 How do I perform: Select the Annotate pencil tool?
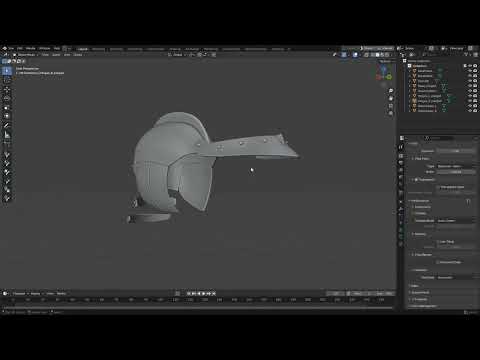tap(7, 125)
